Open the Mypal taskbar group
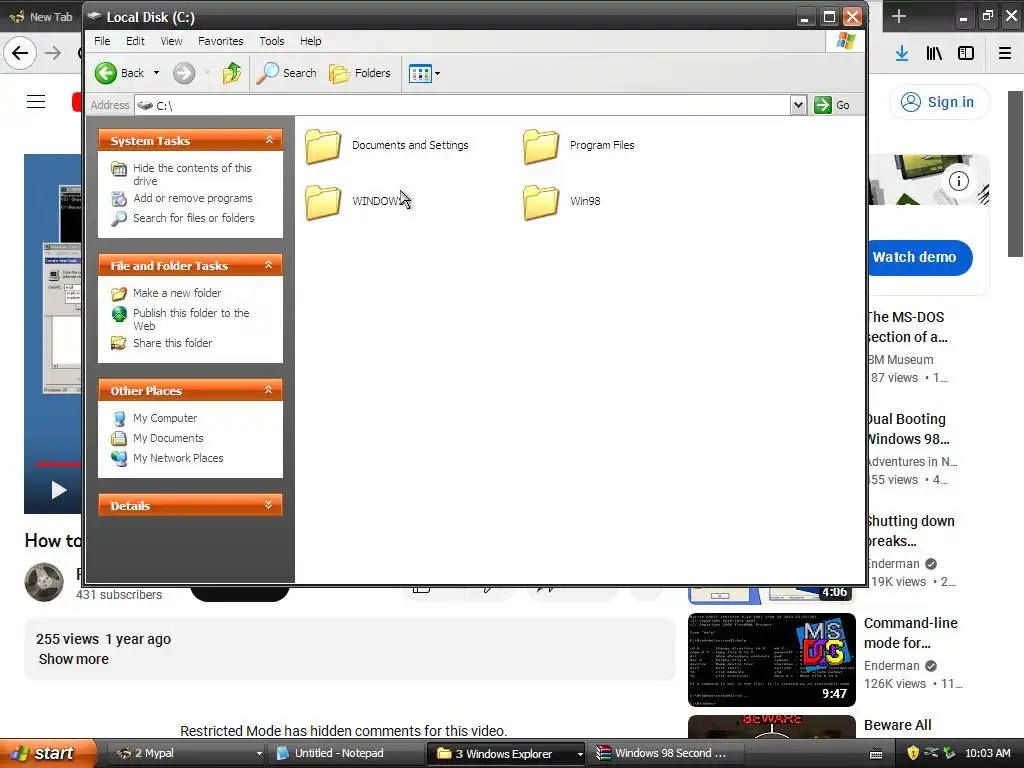Viewport: 1024px width, 768px height. point(188,753)
